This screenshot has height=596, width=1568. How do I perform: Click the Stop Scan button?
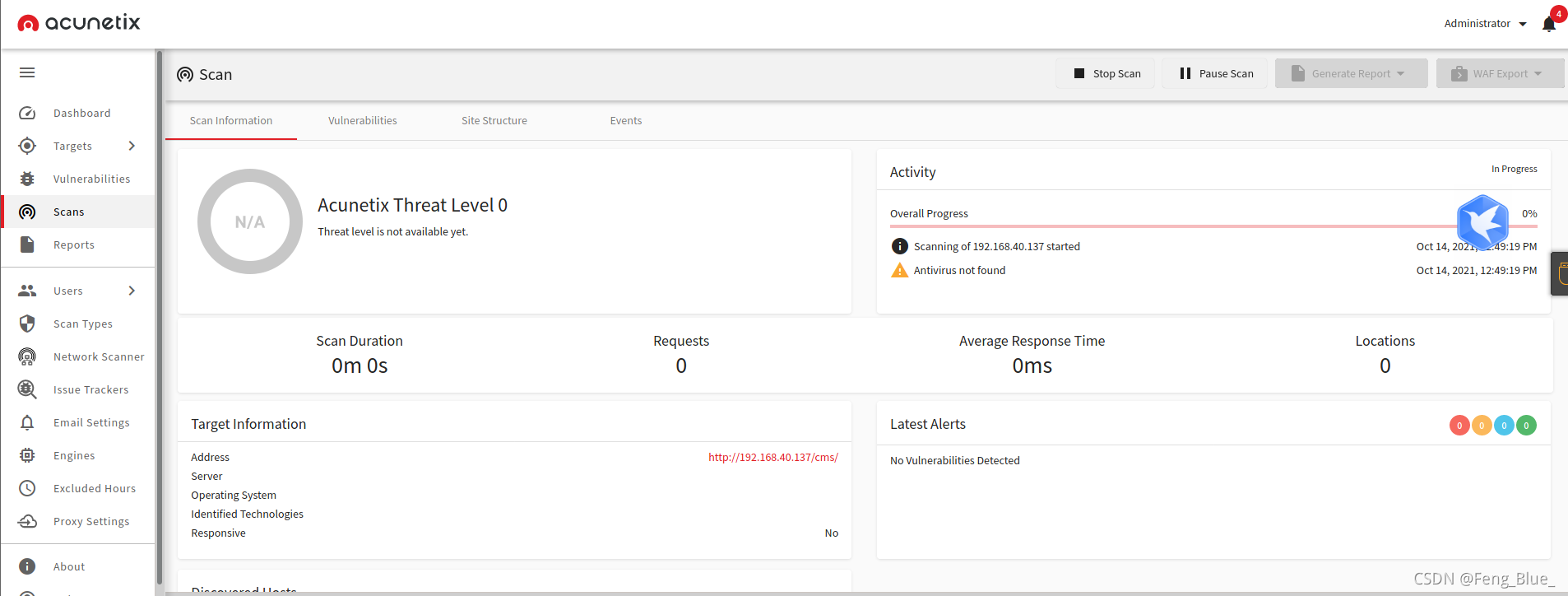[x=1105, y=73]
